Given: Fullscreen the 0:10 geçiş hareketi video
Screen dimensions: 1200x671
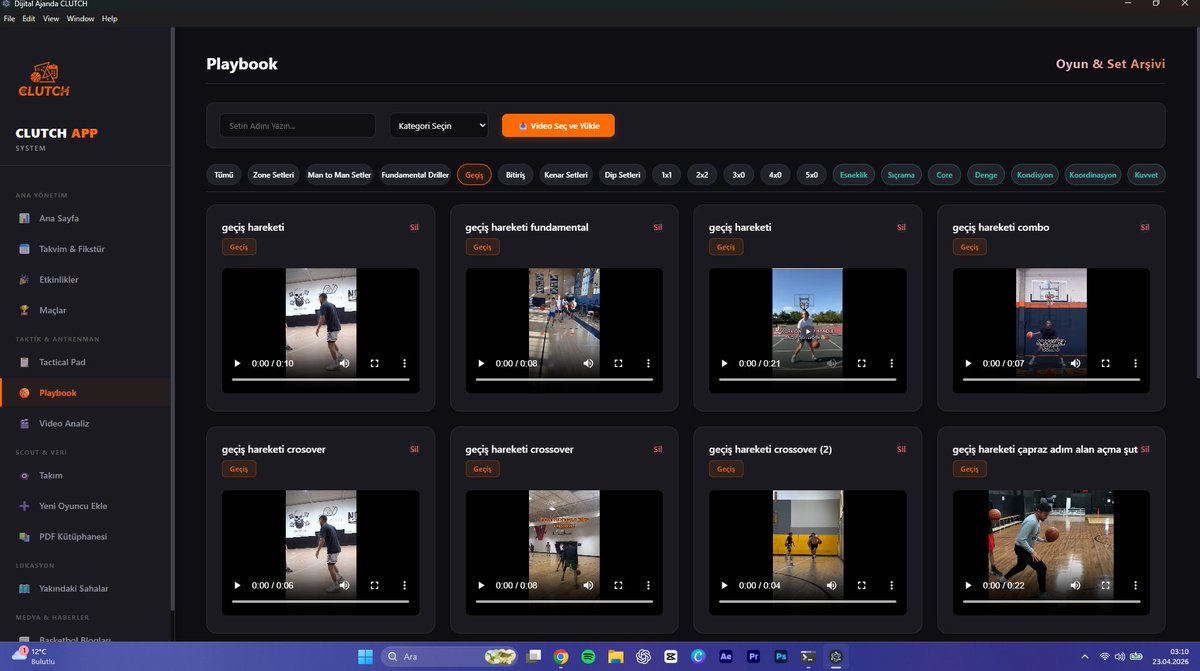Looking at the screenshot, I should [374, 364].
